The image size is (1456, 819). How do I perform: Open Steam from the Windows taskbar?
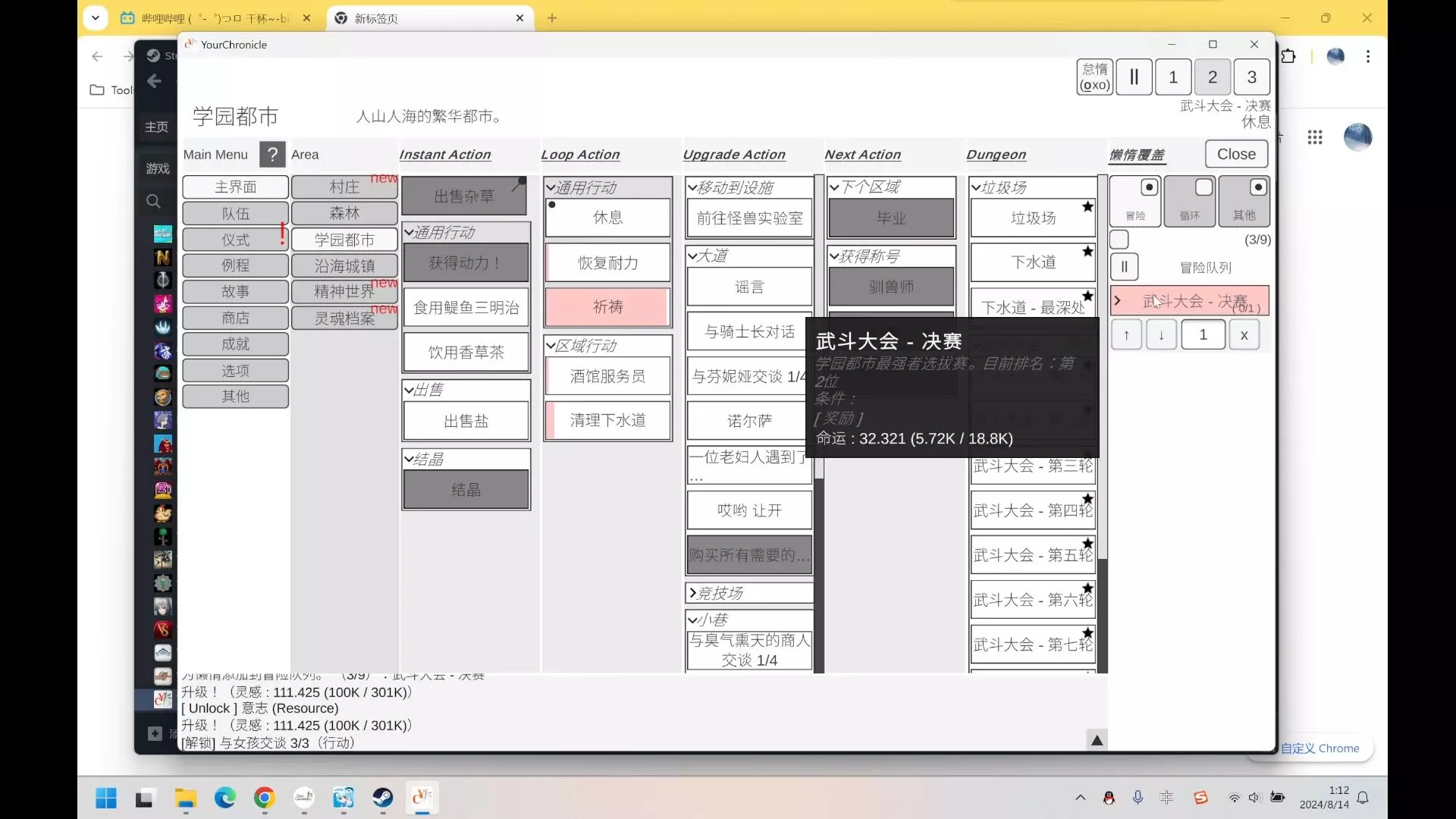[x=382, y=798]
